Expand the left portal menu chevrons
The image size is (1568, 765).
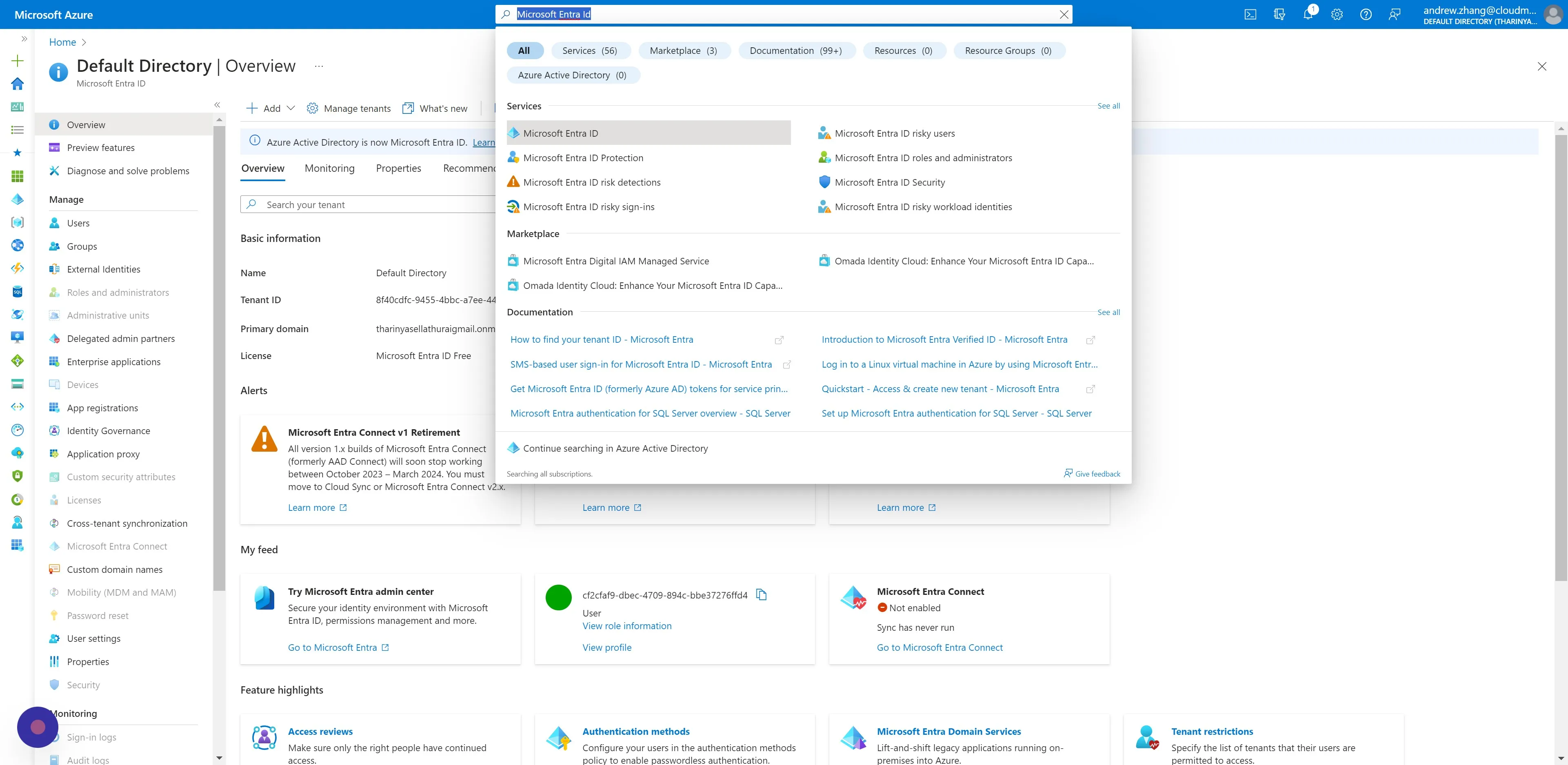tap(24, 38)
